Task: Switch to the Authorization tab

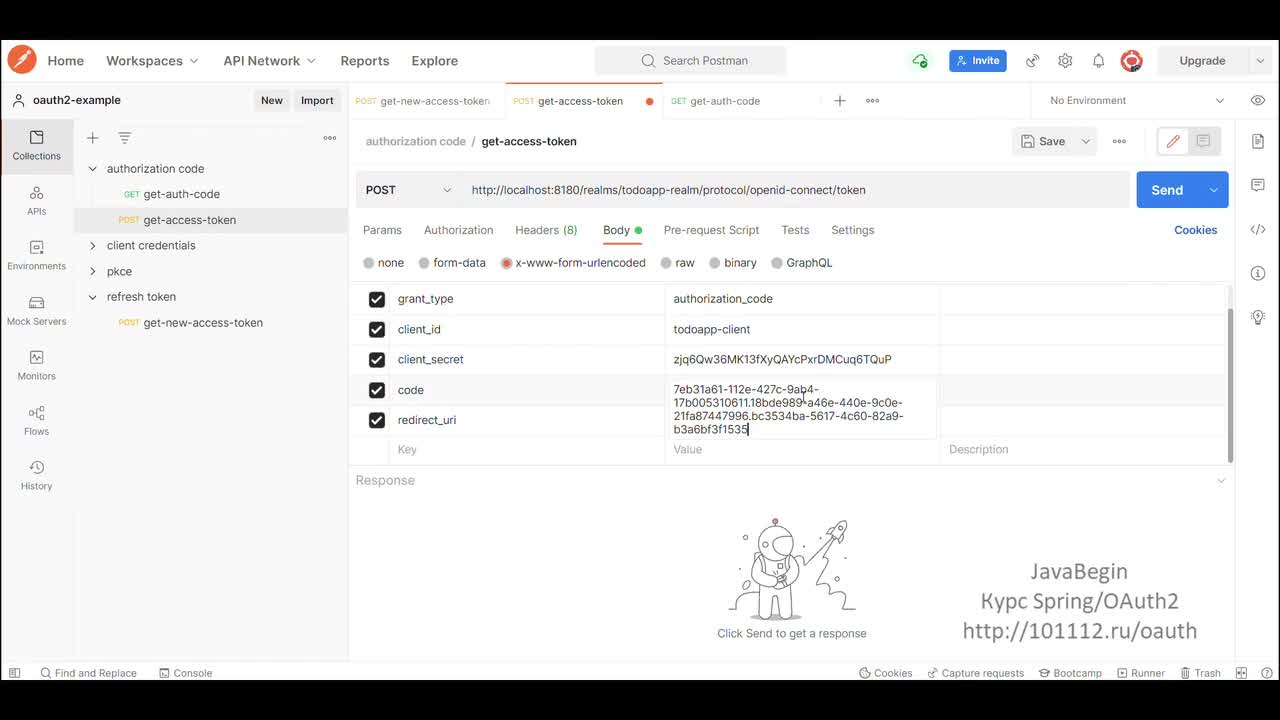Action: pyautogui.click(x=458, y=230)
